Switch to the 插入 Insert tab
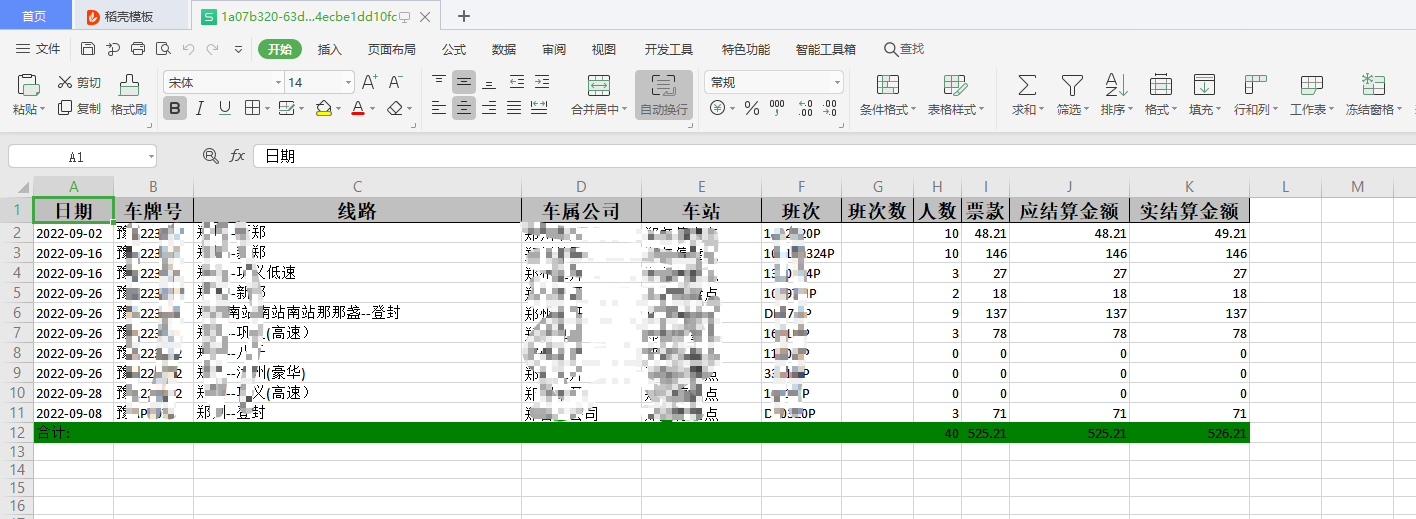The height and width of the screenshot is (519, 1416). pos(330,49)
